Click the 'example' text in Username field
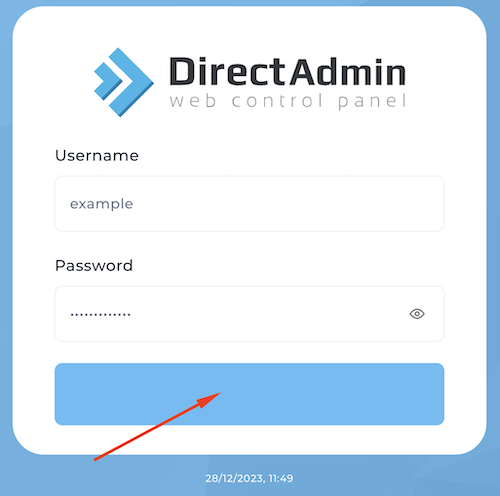 101,204
